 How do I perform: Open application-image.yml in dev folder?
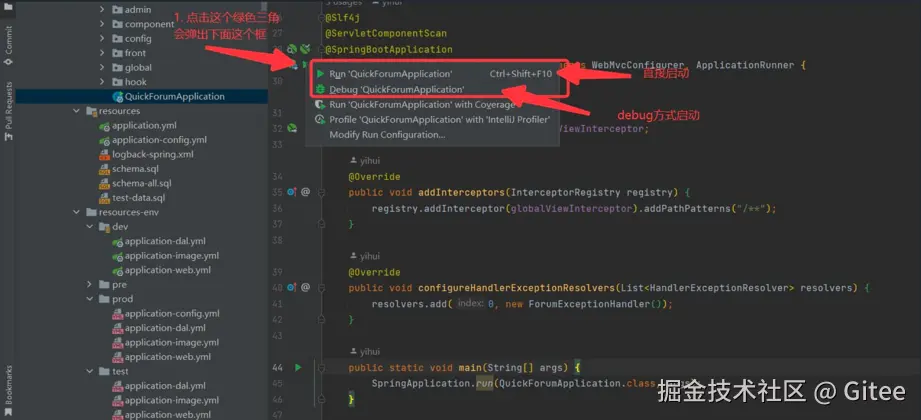165,256
